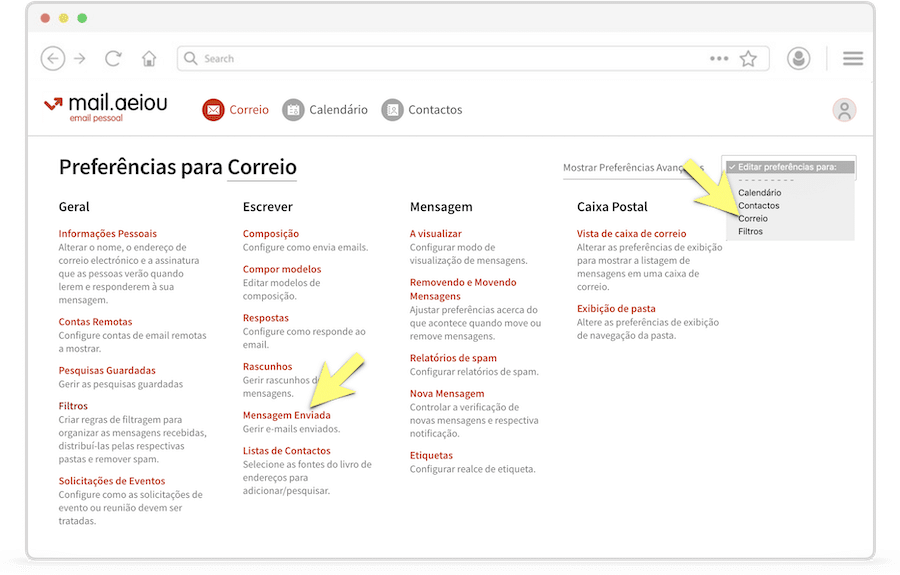Expand the 'Editar preferências para' dropdown
Image resolution: width=900 pixels, height=575 pixels.
pyautogui.click(x=790, y=167)
